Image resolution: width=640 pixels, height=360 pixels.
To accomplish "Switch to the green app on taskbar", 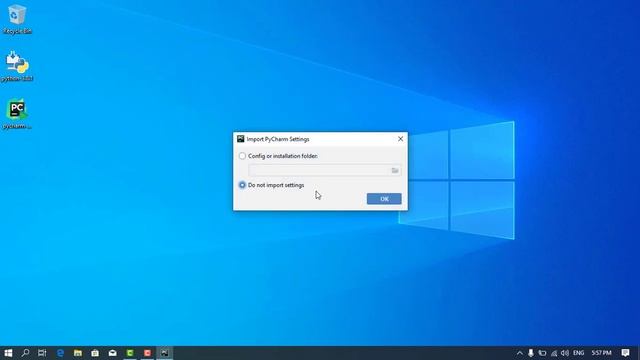I will pyautogui.click(x=130, y=353).
